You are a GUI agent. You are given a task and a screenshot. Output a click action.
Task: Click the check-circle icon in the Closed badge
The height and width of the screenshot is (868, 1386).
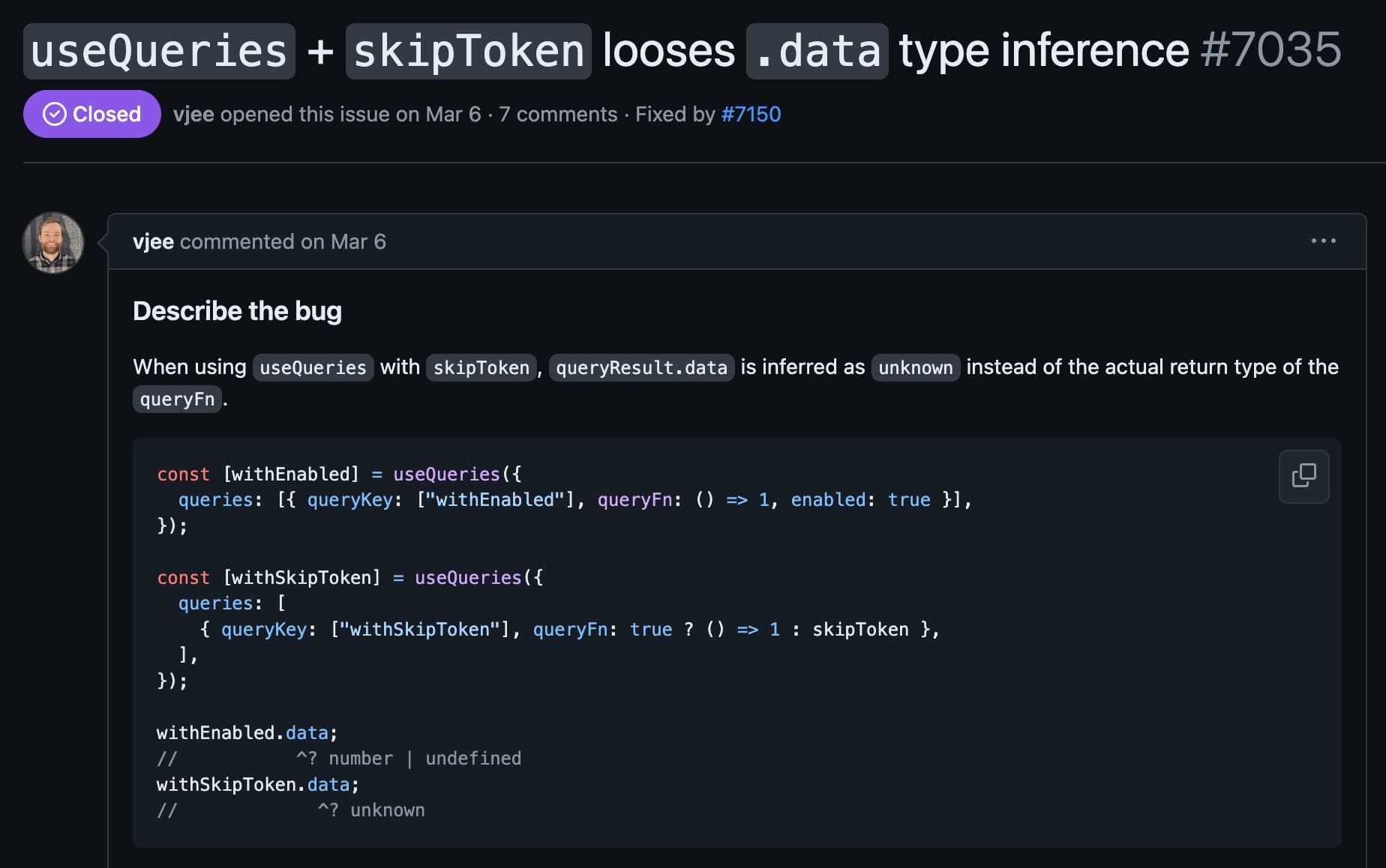coord(54,114)
